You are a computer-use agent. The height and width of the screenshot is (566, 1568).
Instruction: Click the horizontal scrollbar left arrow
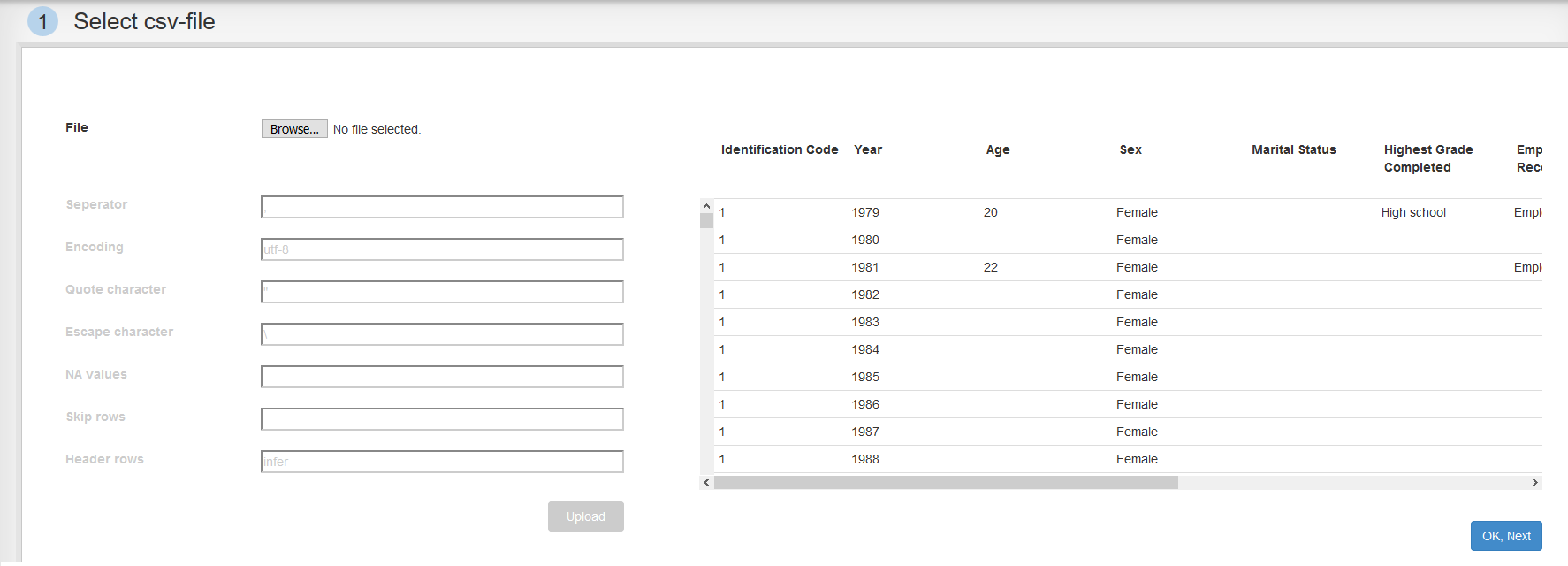tap(706, 483)
